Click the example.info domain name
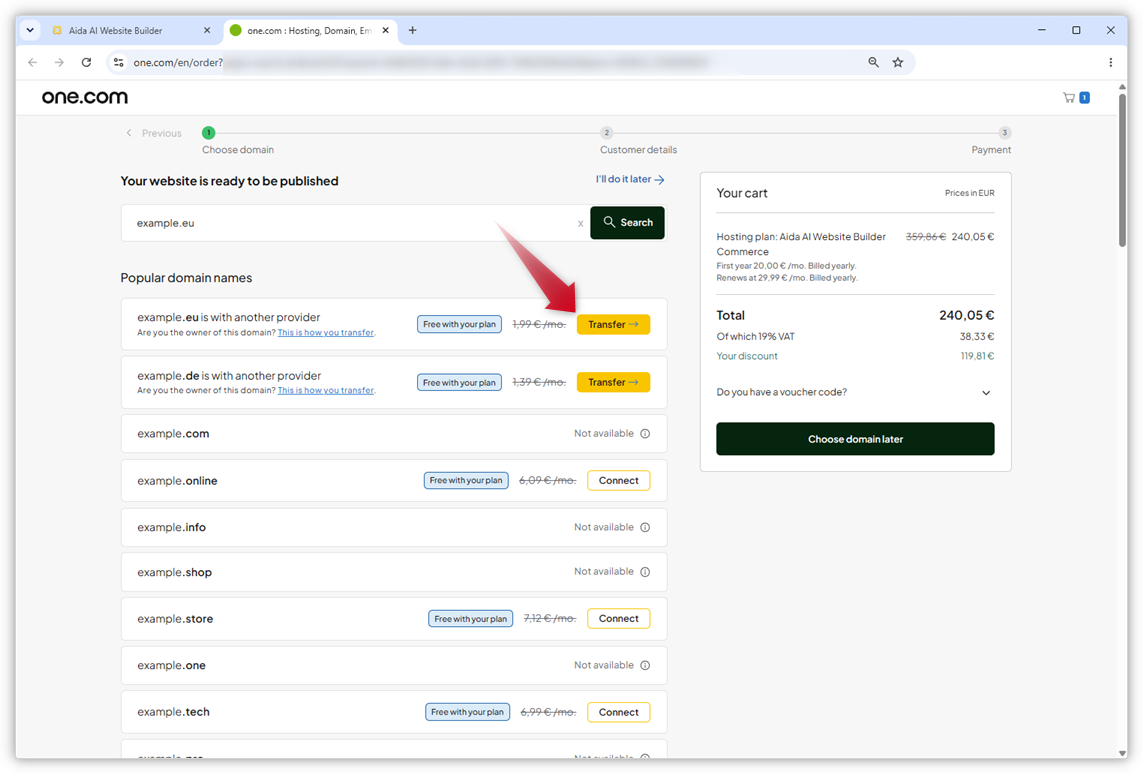Viewport: 1143px width, 774px height. (x=171, y=528)
